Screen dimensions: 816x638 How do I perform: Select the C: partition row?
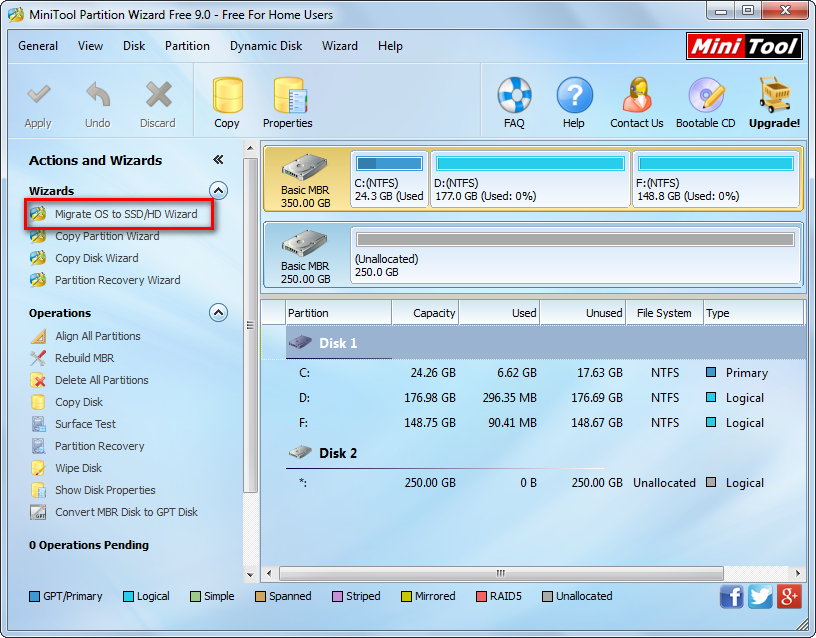(533, 373)
